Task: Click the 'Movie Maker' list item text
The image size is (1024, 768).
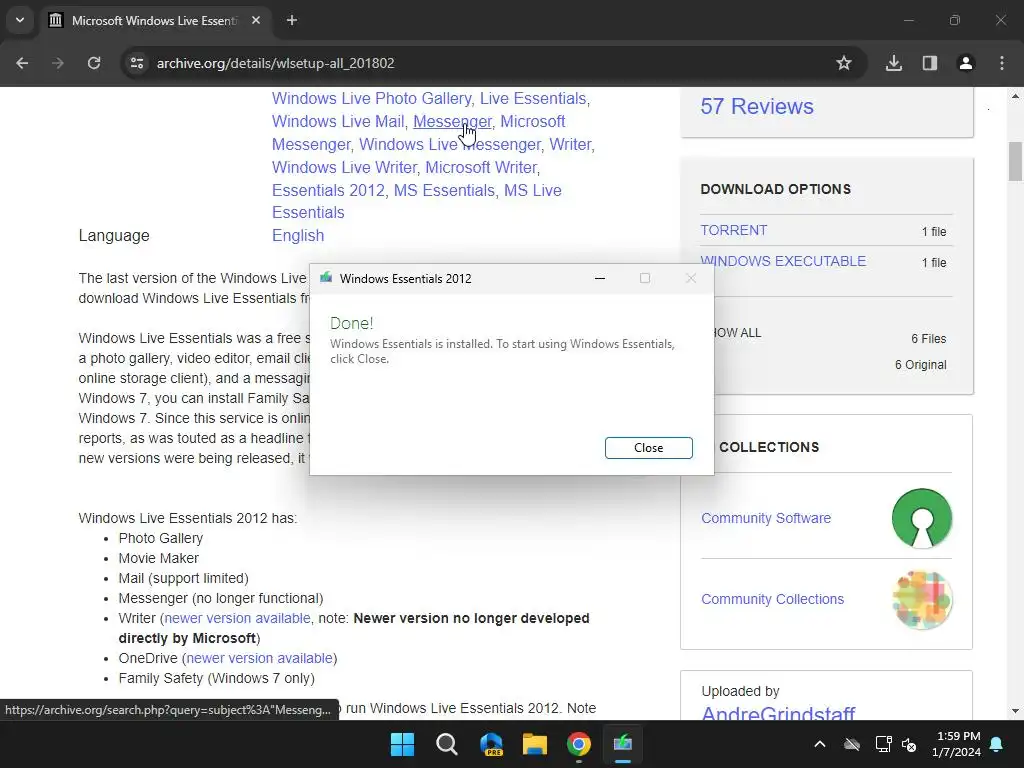Action: 159,558
